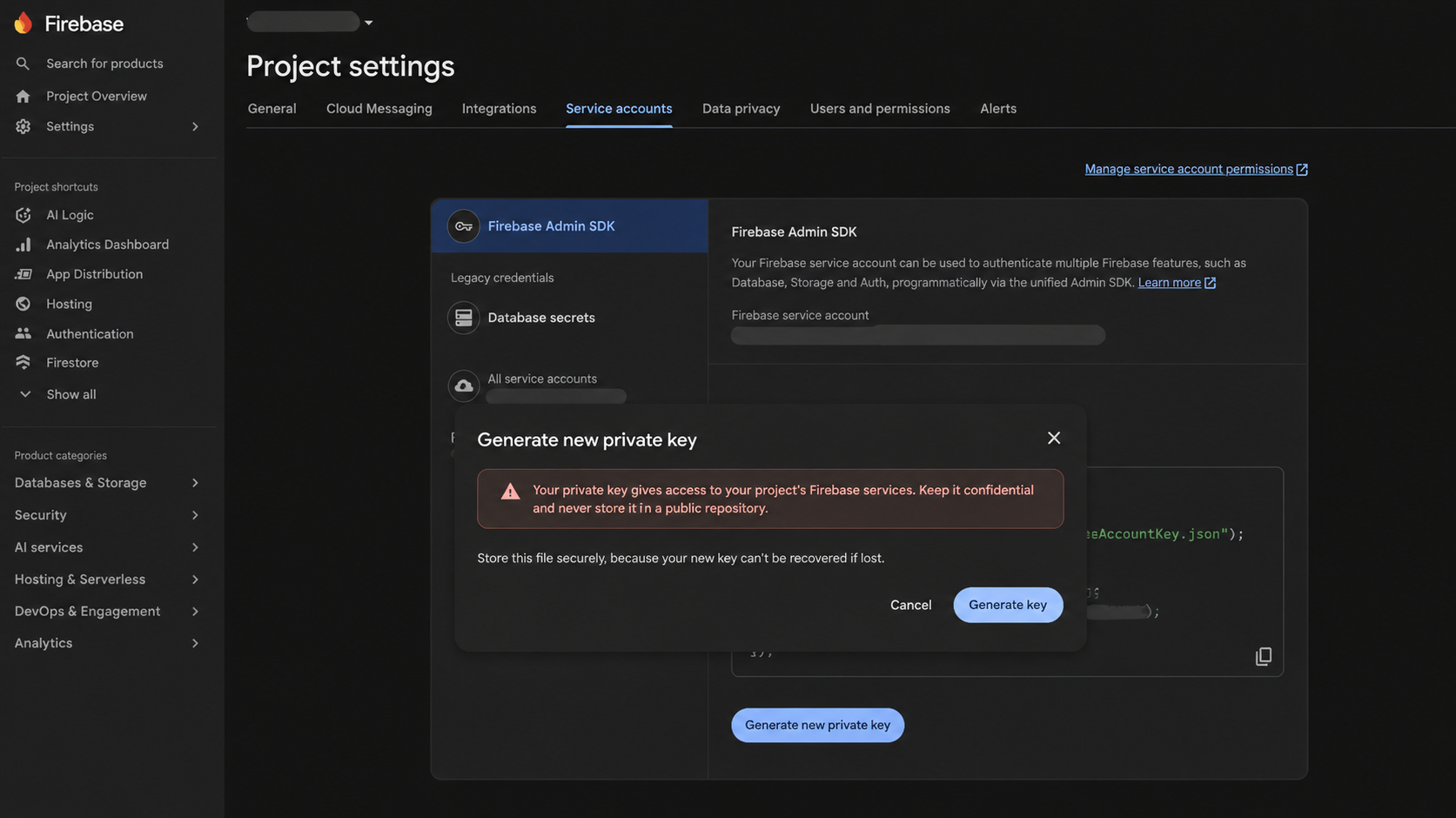Expand the Settings submenu chevron
This screenshot has height=818, width=1456.
click(x=195, y=127)
